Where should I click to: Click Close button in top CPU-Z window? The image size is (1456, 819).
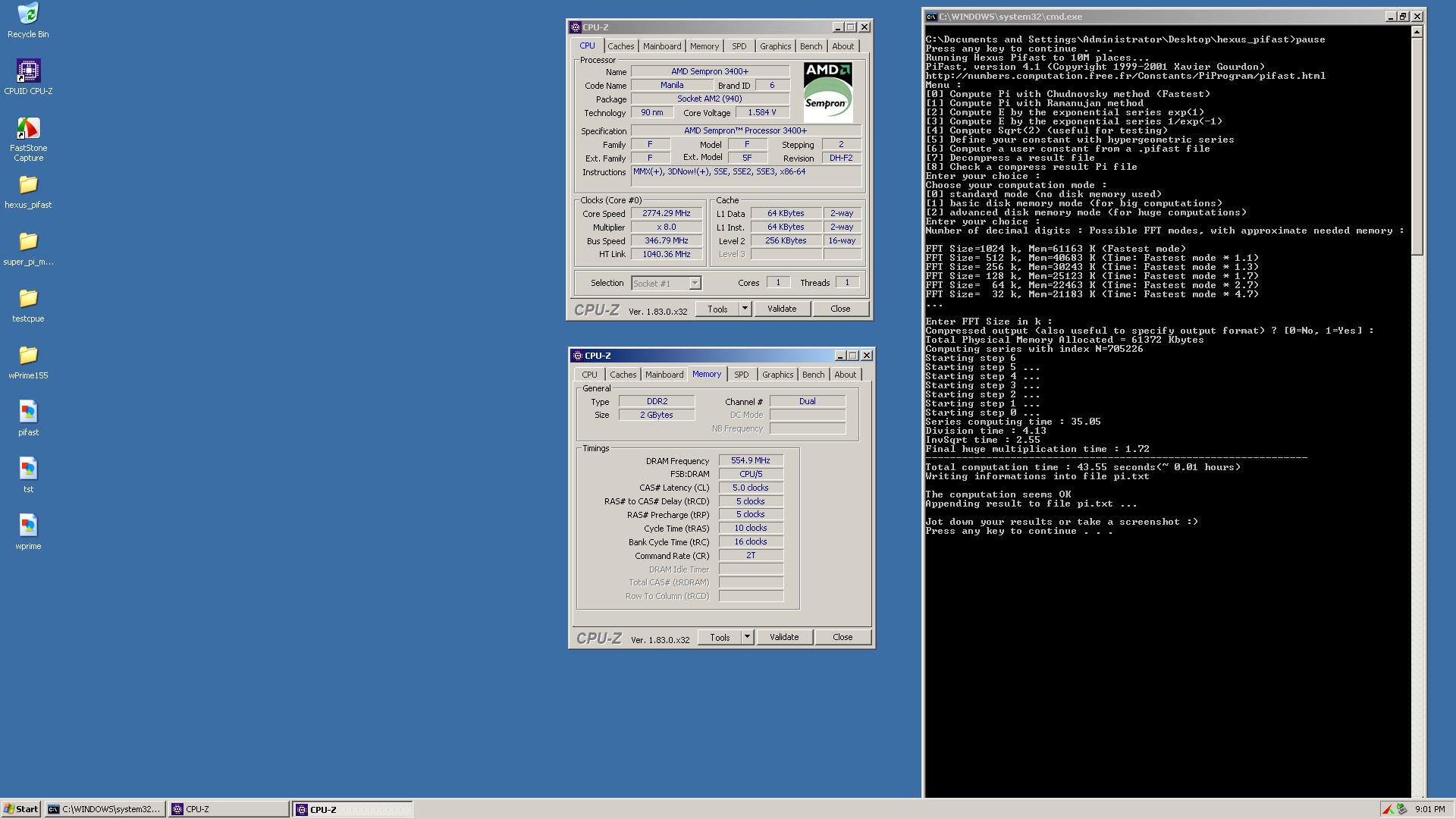point(840,309)
